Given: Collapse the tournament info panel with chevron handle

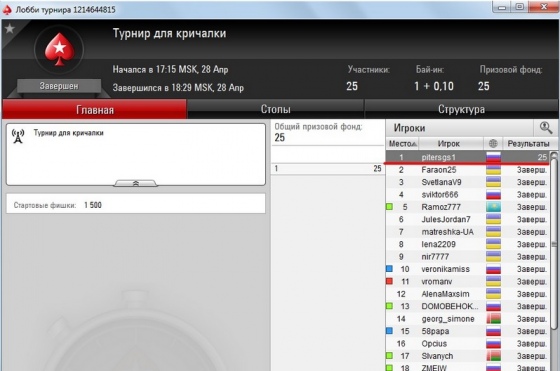Looking at the screenshot, I should pos(135,183).
